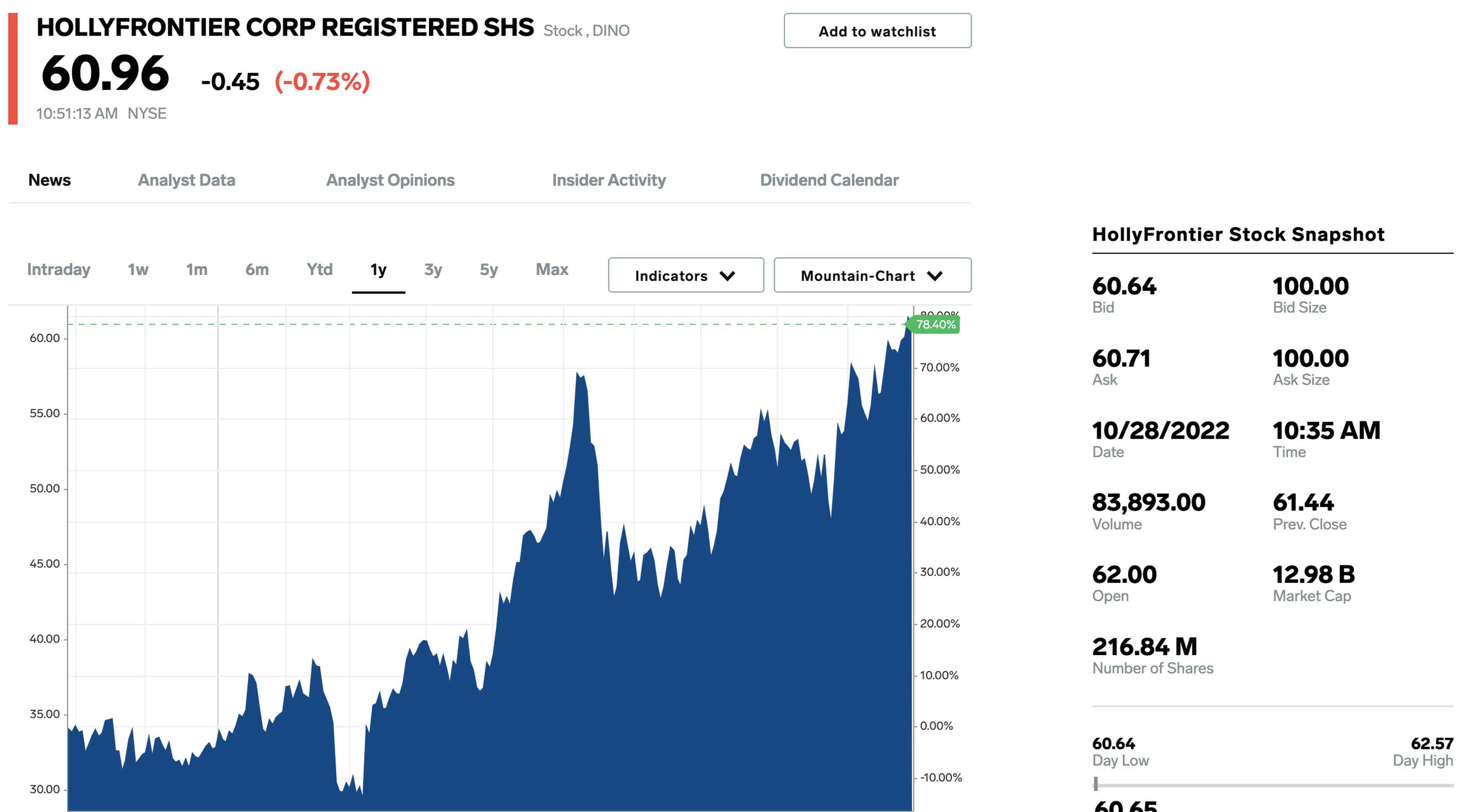Click the Add to watchlist button
Image resolution: width=1469 pixels, height=812 pixels.
pyautogui.click(x=877, y=31)
